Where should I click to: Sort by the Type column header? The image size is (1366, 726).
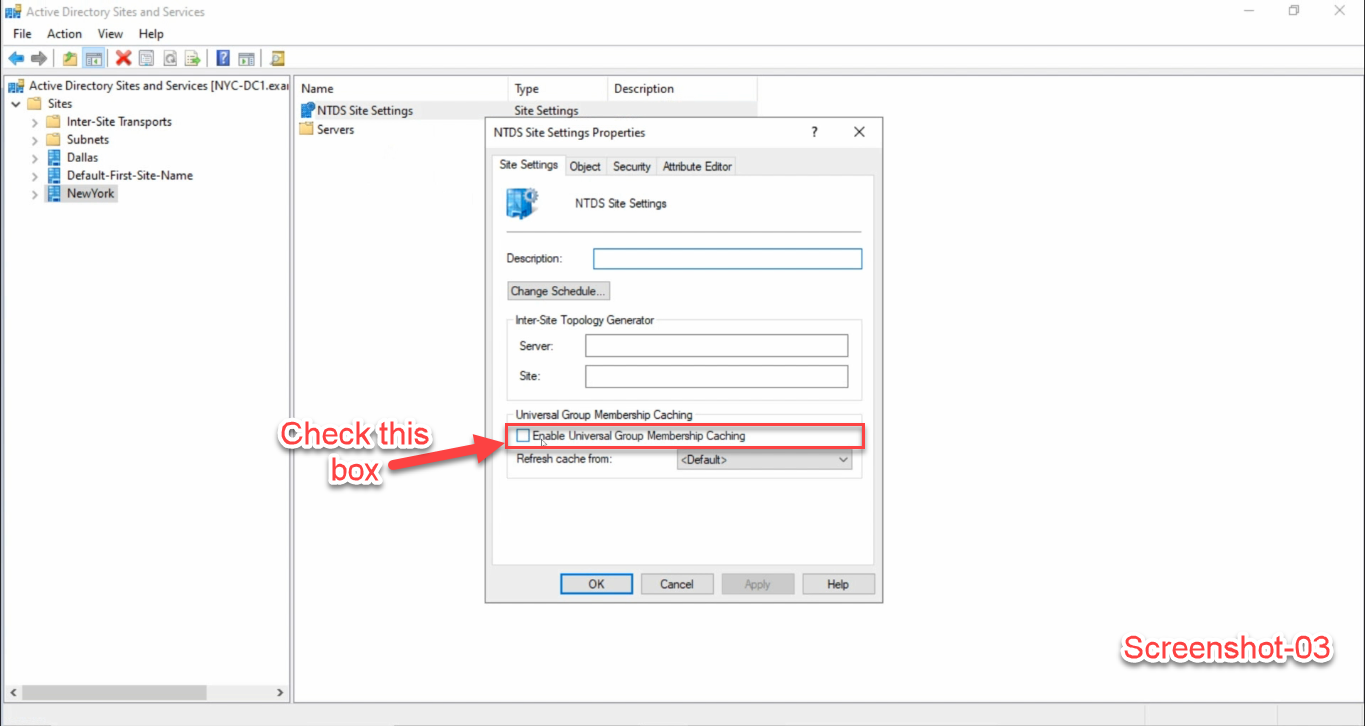[558, 88]
